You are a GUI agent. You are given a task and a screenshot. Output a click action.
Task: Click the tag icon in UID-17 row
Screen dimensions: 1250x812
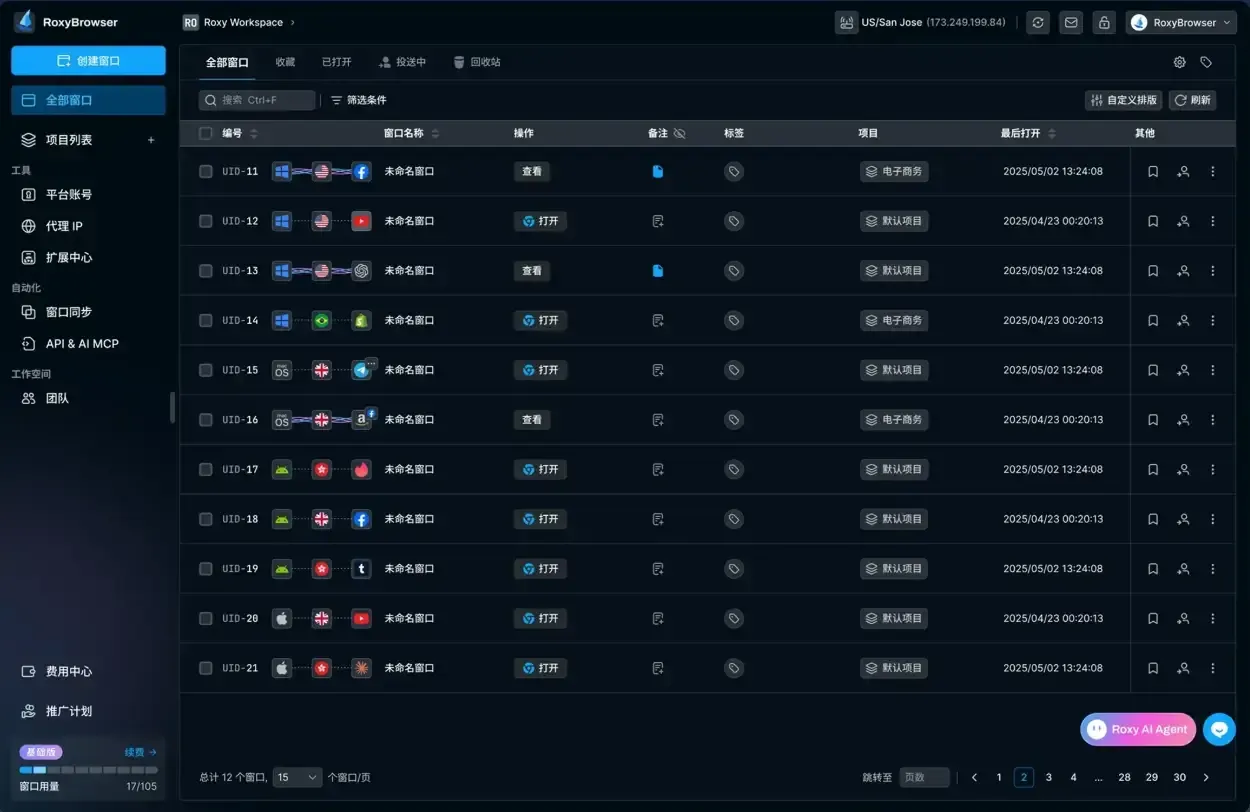[x=734, y=469]
